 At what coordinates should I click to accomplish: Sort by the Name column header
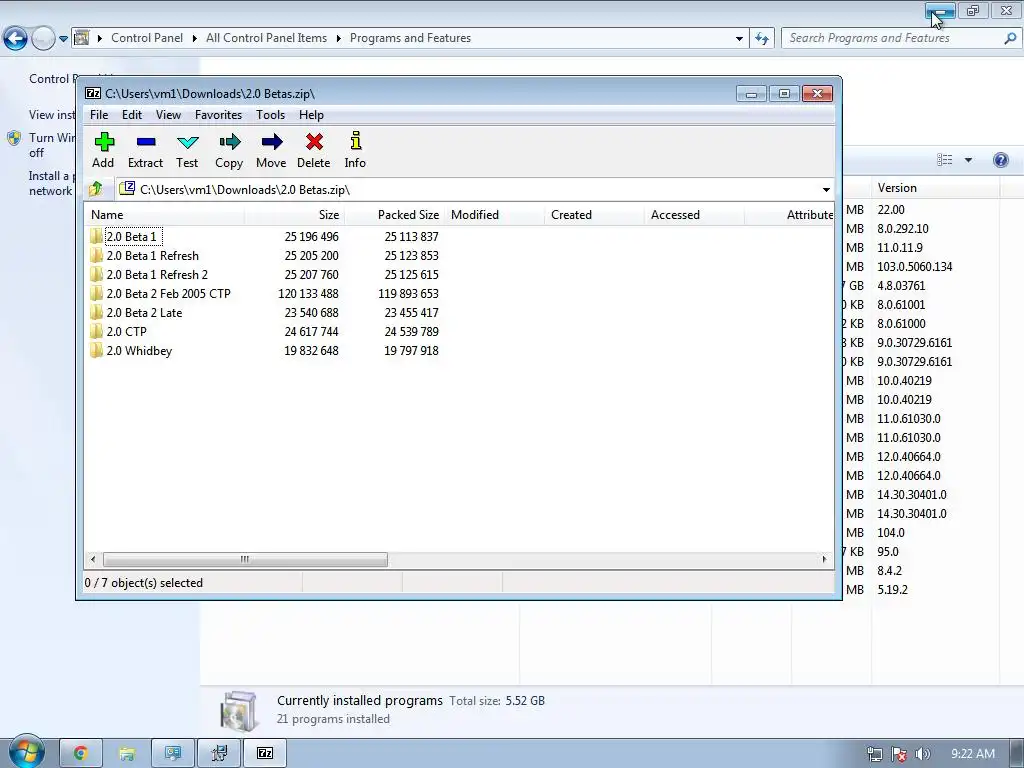[165, 215]
